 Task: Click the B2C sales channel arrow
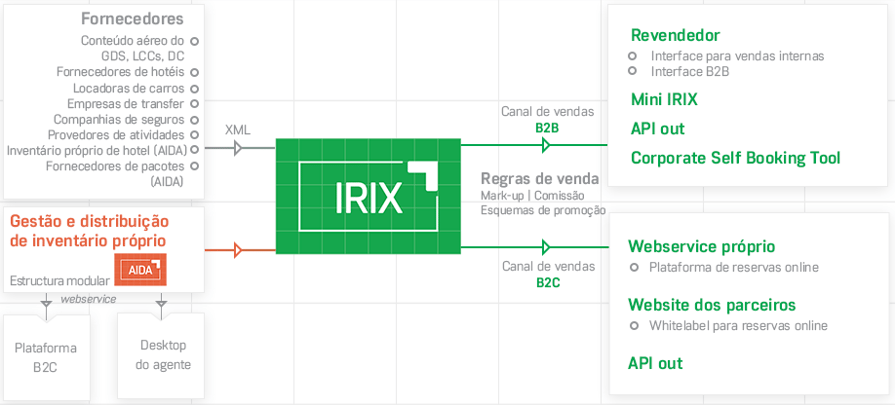545,247
